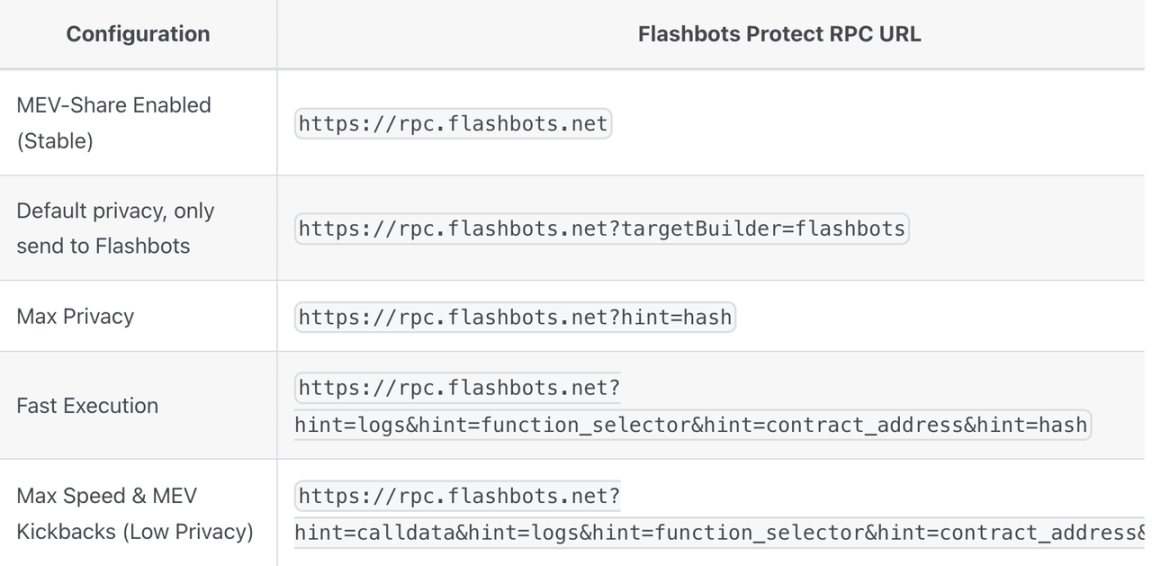Click the (Stable) text in first row
The image size is (1152, 566).
pos(54,141)
